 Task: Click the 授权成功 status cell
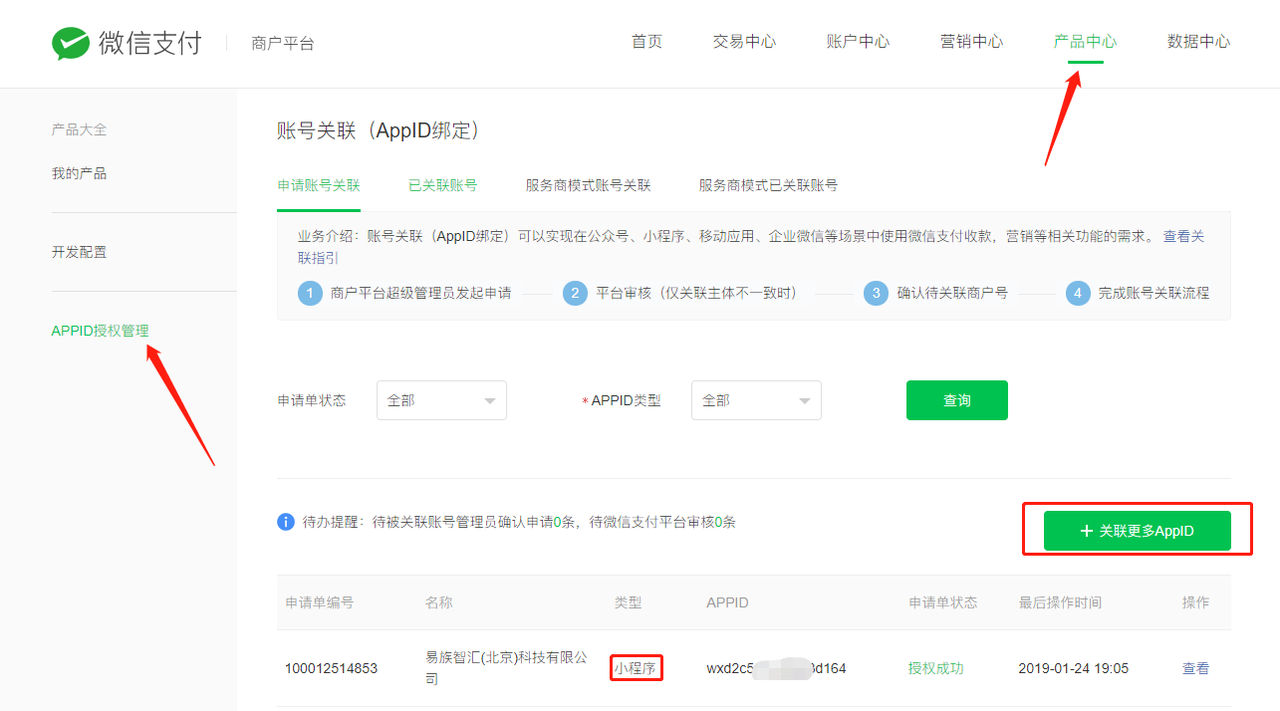coord(935,668)
